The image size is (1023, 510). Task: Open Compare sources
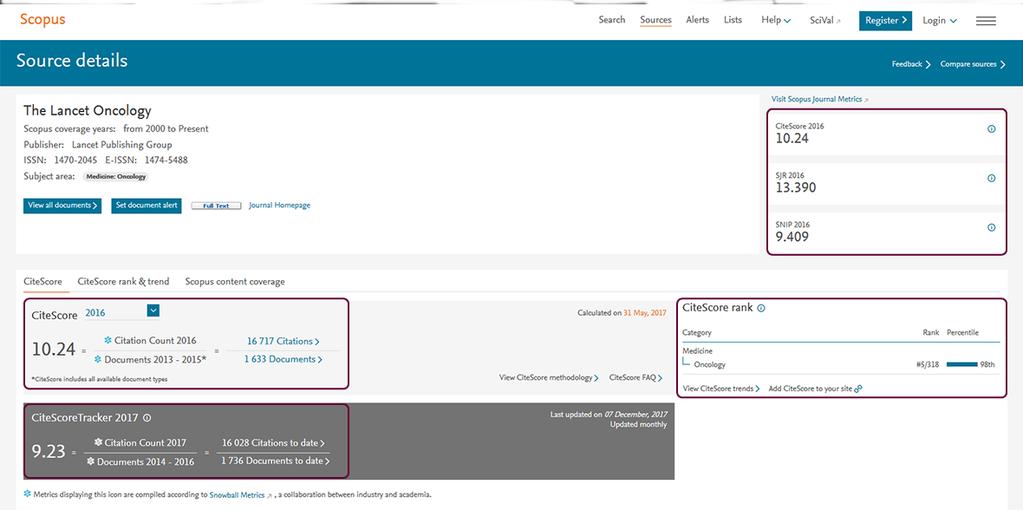(x=973, y=64)
